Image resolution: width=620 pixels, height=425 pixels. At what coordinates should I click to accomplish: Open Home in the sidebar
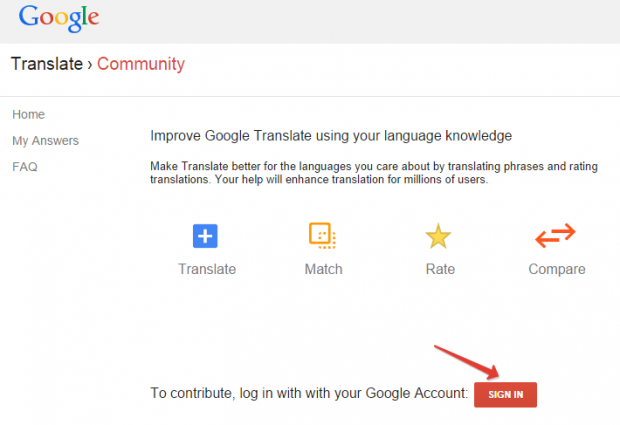click(28, 114)
